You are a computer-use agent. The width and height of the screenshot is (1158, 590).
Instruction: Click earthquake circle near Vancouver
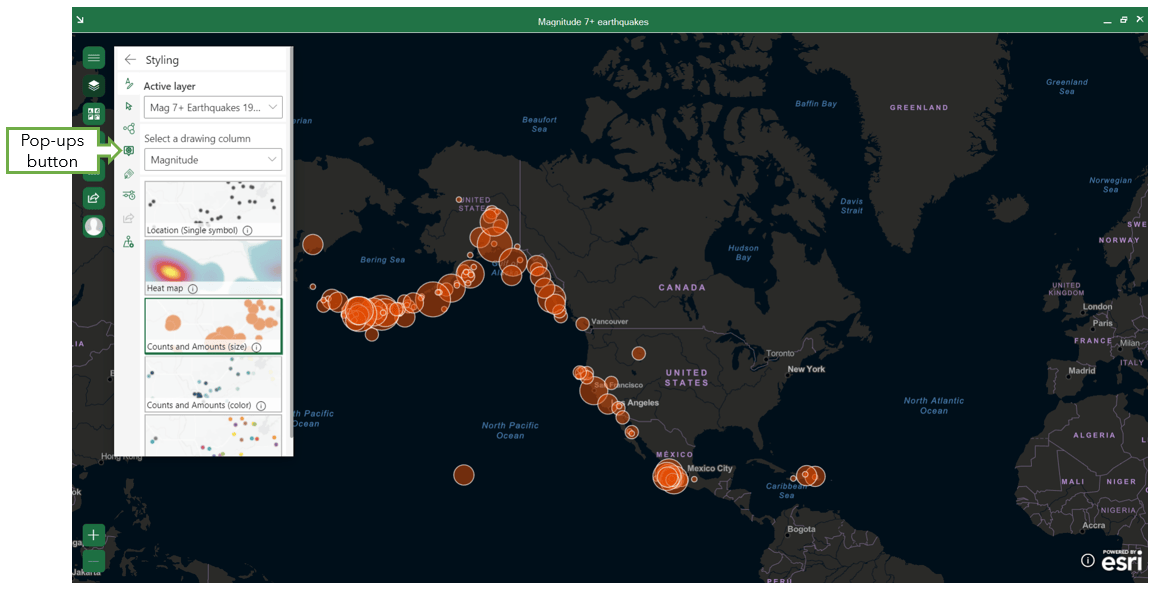(583, 323)
